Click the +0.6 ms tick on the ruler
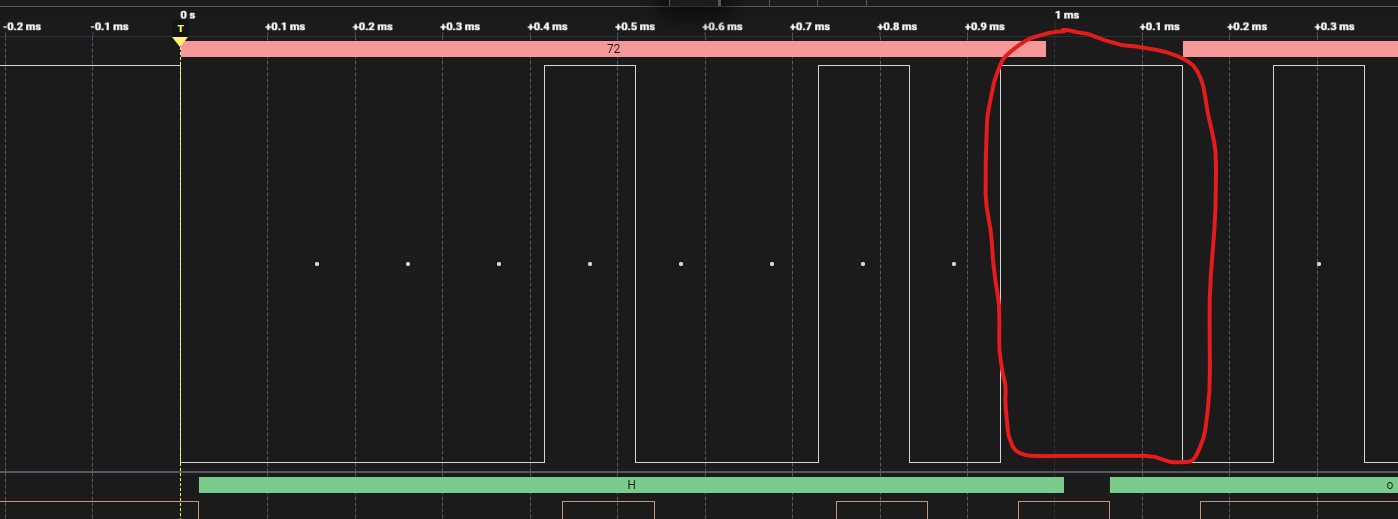Image resolution: width=1398 pixels, height=519 pixels. (x=723, y=27)
